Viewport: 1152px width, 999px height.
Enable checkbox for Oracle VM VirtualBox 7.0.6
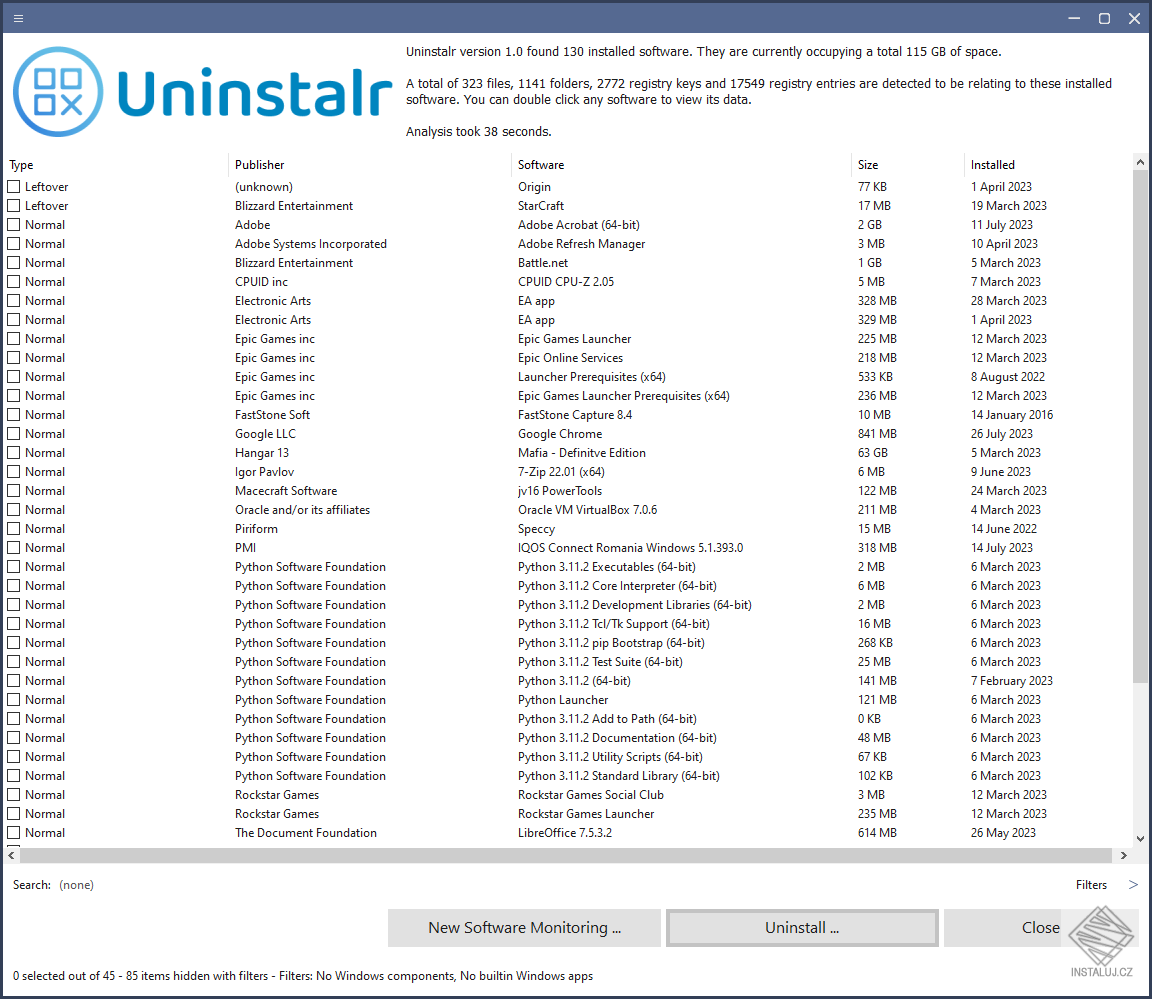click(13, 510)
